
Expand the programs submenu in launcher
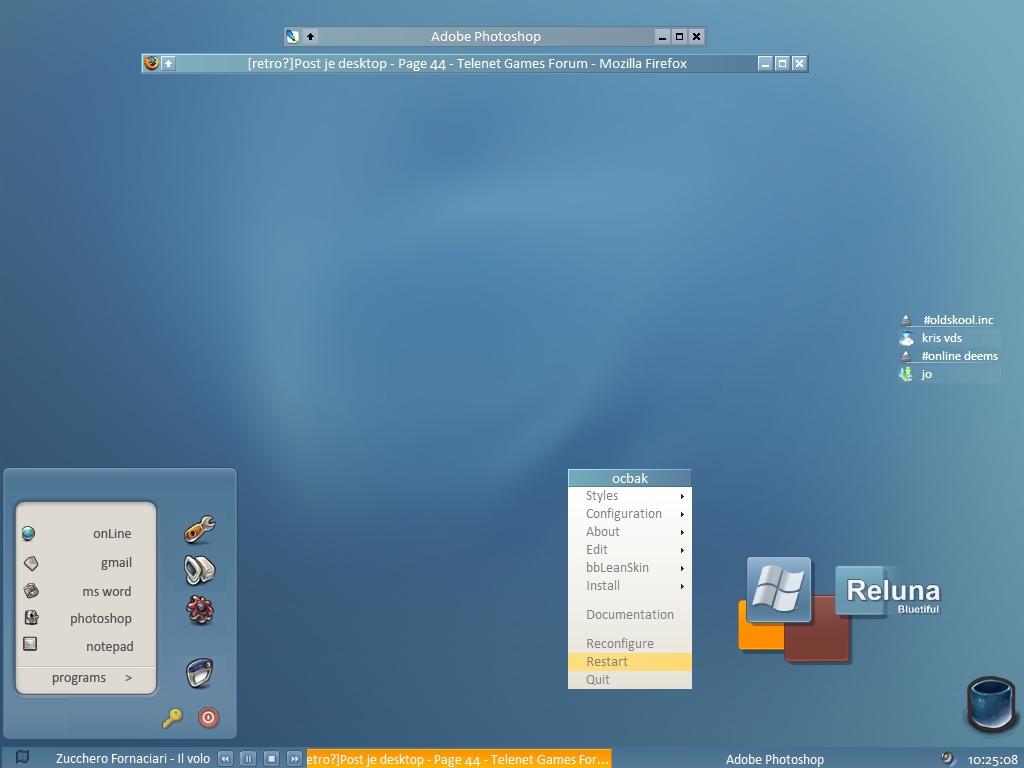coord(92,678)
